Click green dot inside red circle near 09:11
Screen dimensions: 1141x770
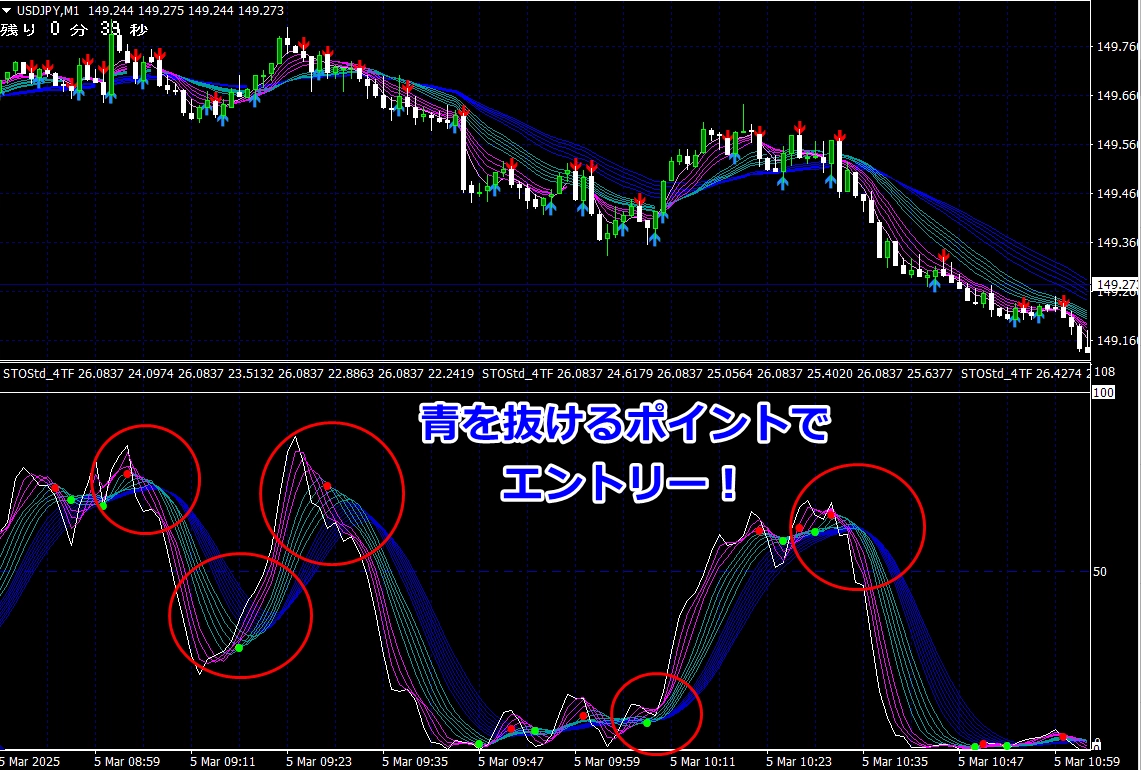(239, 649)
